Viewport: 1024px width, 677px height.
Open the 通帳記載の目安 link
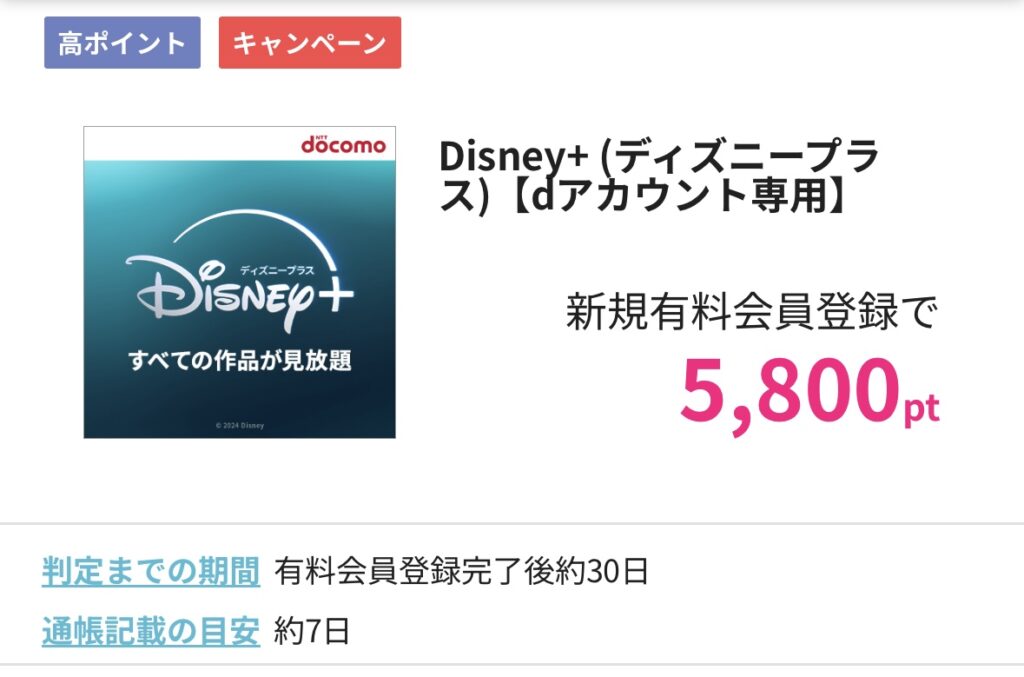coord(151,631)
